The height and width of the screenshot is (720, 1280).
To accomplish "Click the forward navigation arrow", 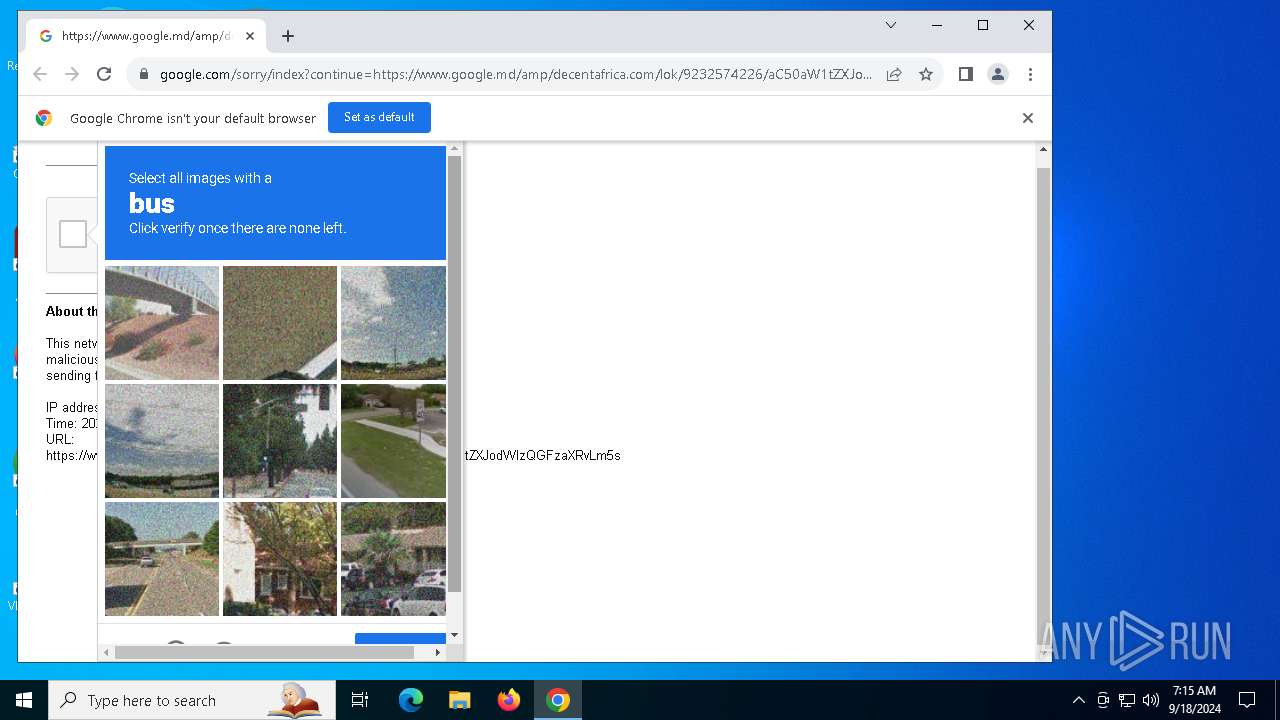I will [72, 74].
